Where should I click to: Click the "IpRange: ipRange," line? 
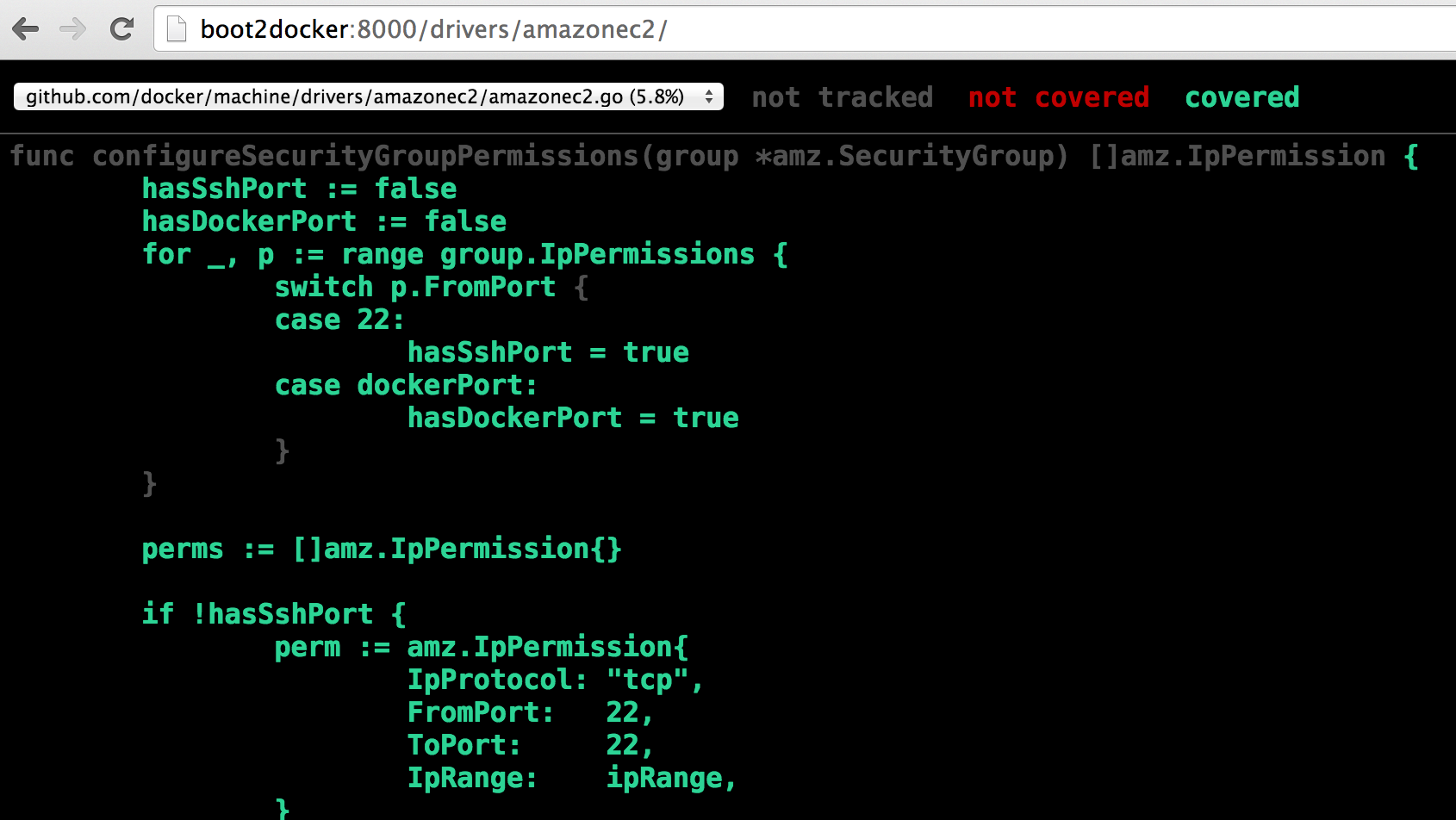(571, 778)
